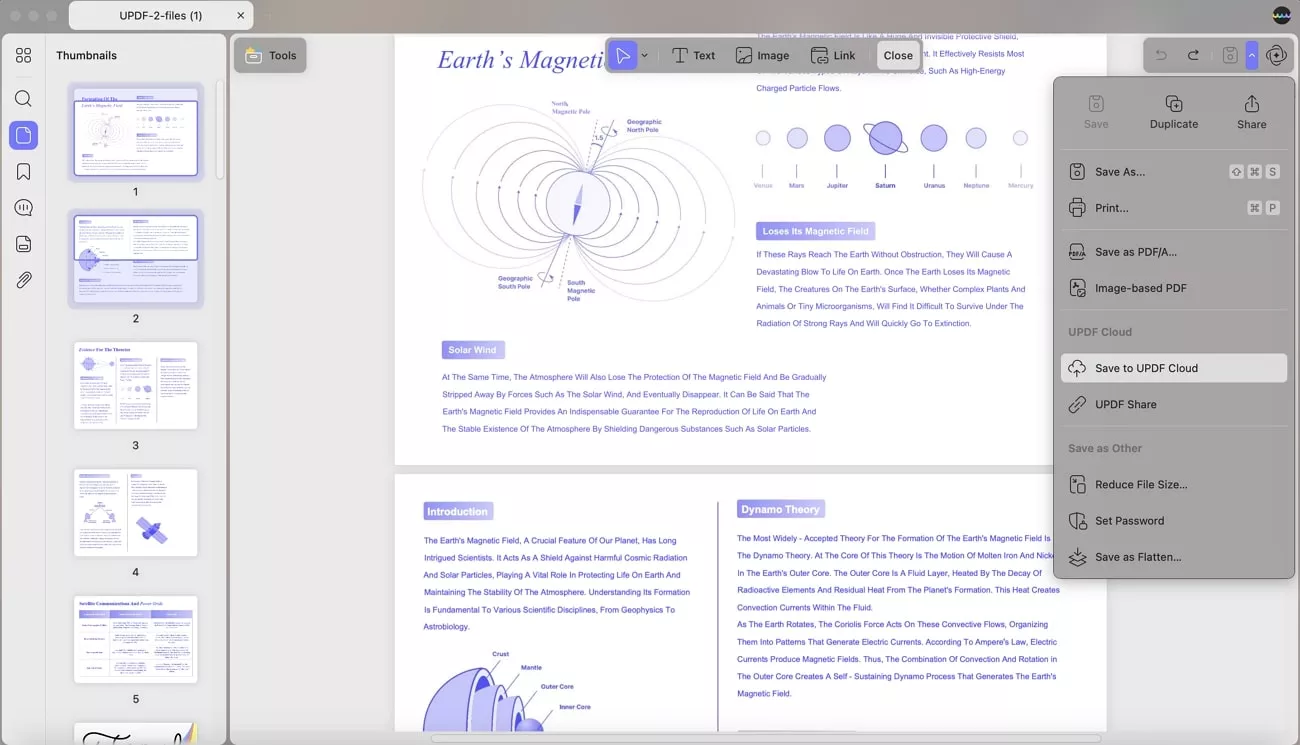1300x745 pixels.
Task: Click the redo arrow icon
Action: point(1193,56)
